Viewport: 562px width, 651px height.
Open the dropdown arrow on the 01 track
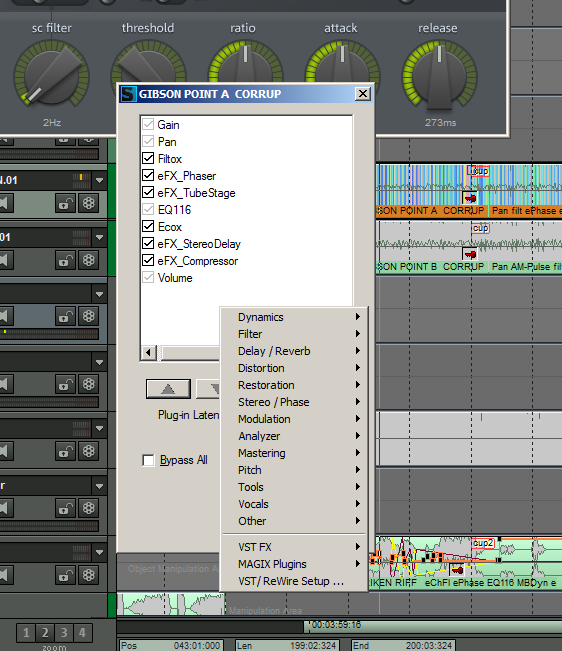[x=99, y=237]
